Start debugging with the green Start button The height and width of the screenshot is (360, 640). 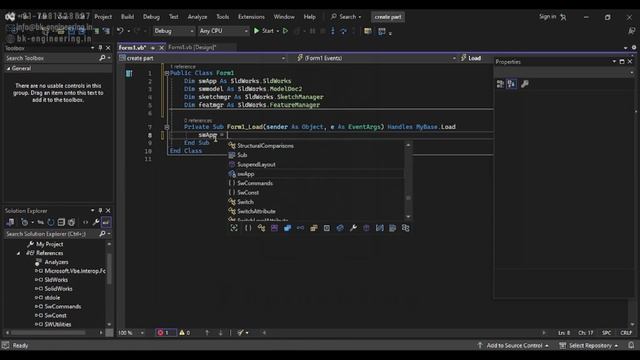click(x=264, y=31)
